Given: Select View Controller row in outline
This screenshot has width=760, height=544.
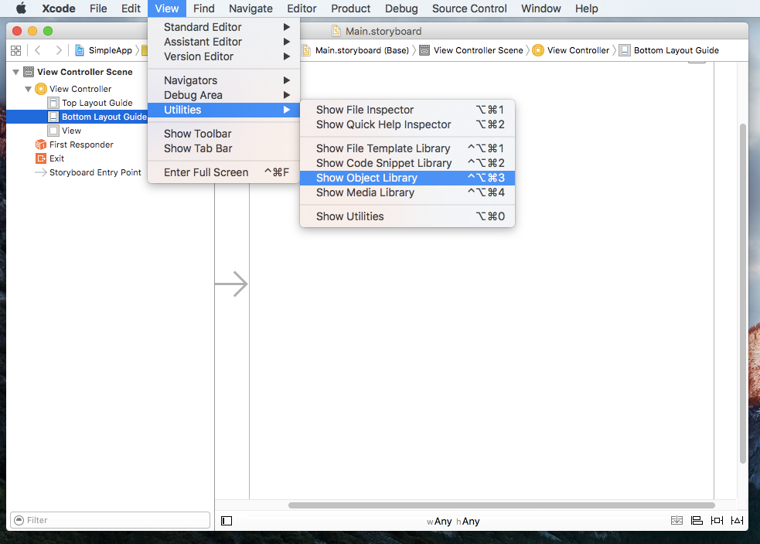Looking at the screenshot, I should (x=80, y=89).
